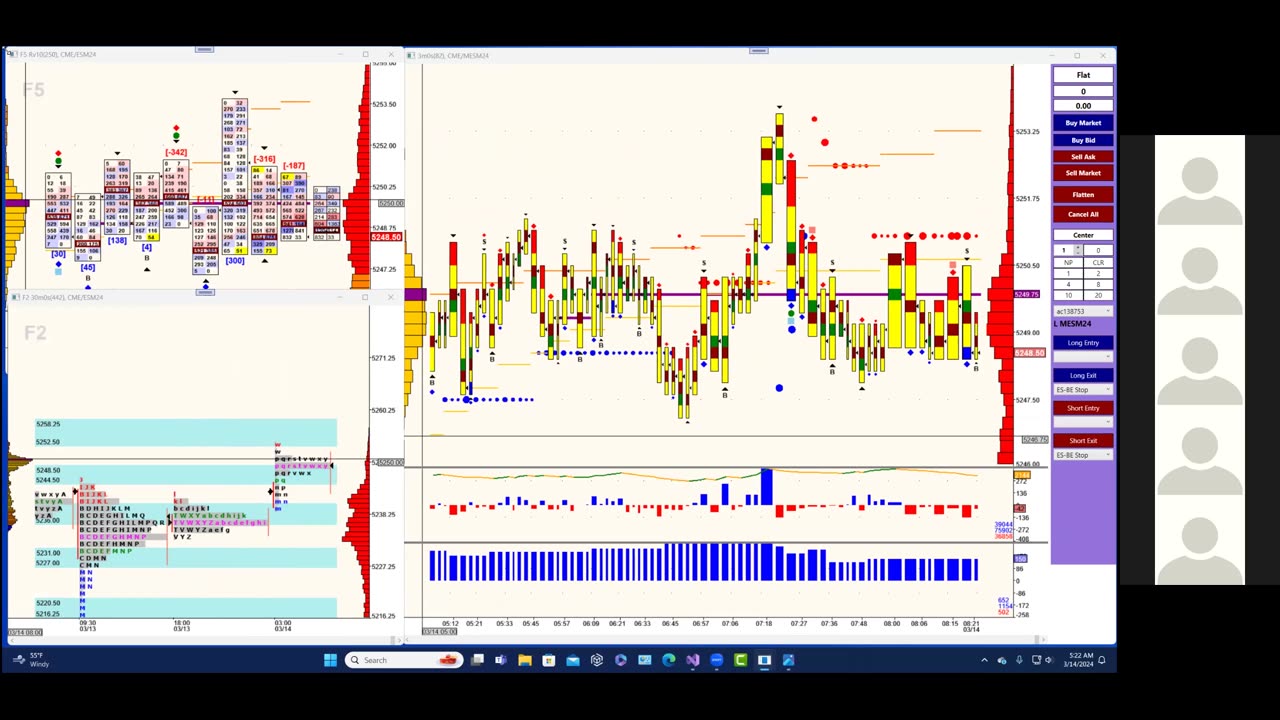Click the Center button in the order panel
The image size is (1280, 720).
[x=1083, y=235]
